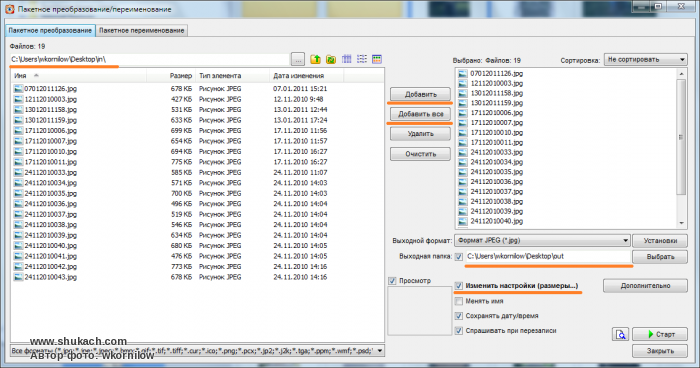Sort by the Размер column header
The width and height of the screenshot is (700, 368).
171,75
